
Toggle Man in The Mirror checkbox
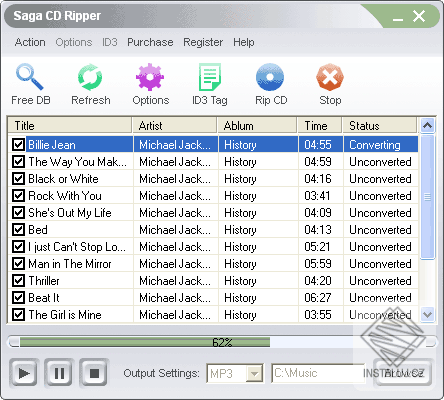click(18, 264)
